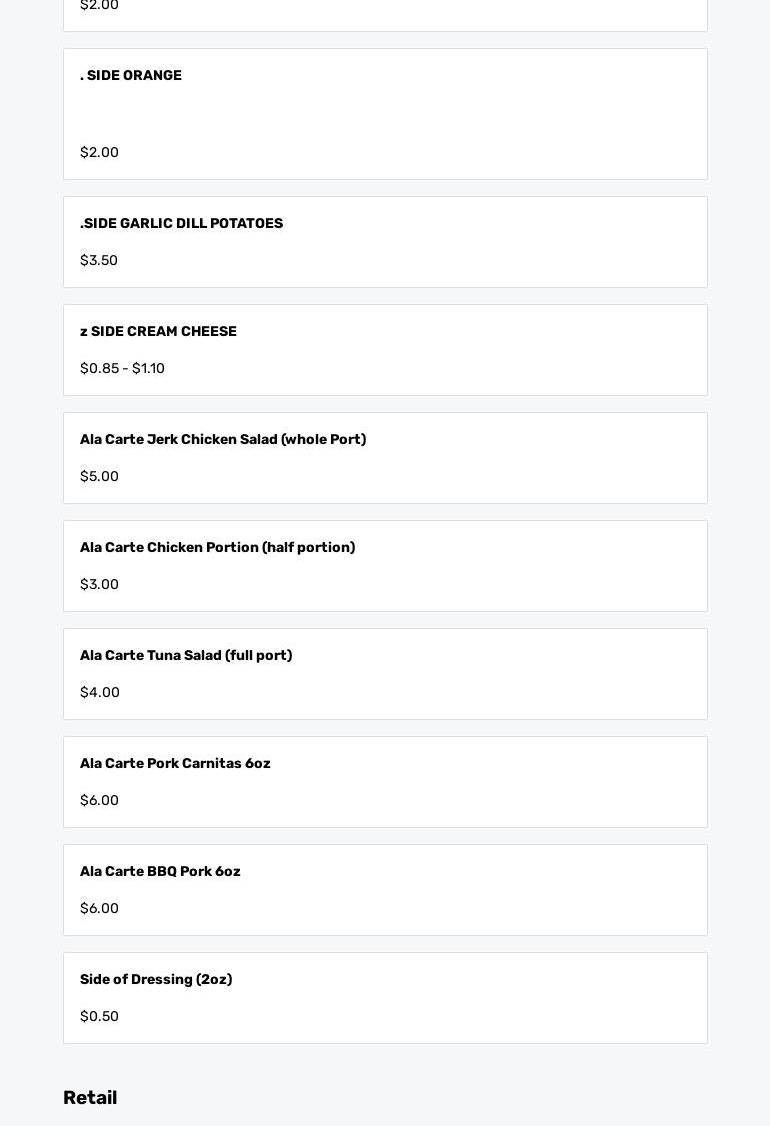The image size is (770, 1126).
Task: Open the SIDE ORANGE menu item
Action: [131, 76]
